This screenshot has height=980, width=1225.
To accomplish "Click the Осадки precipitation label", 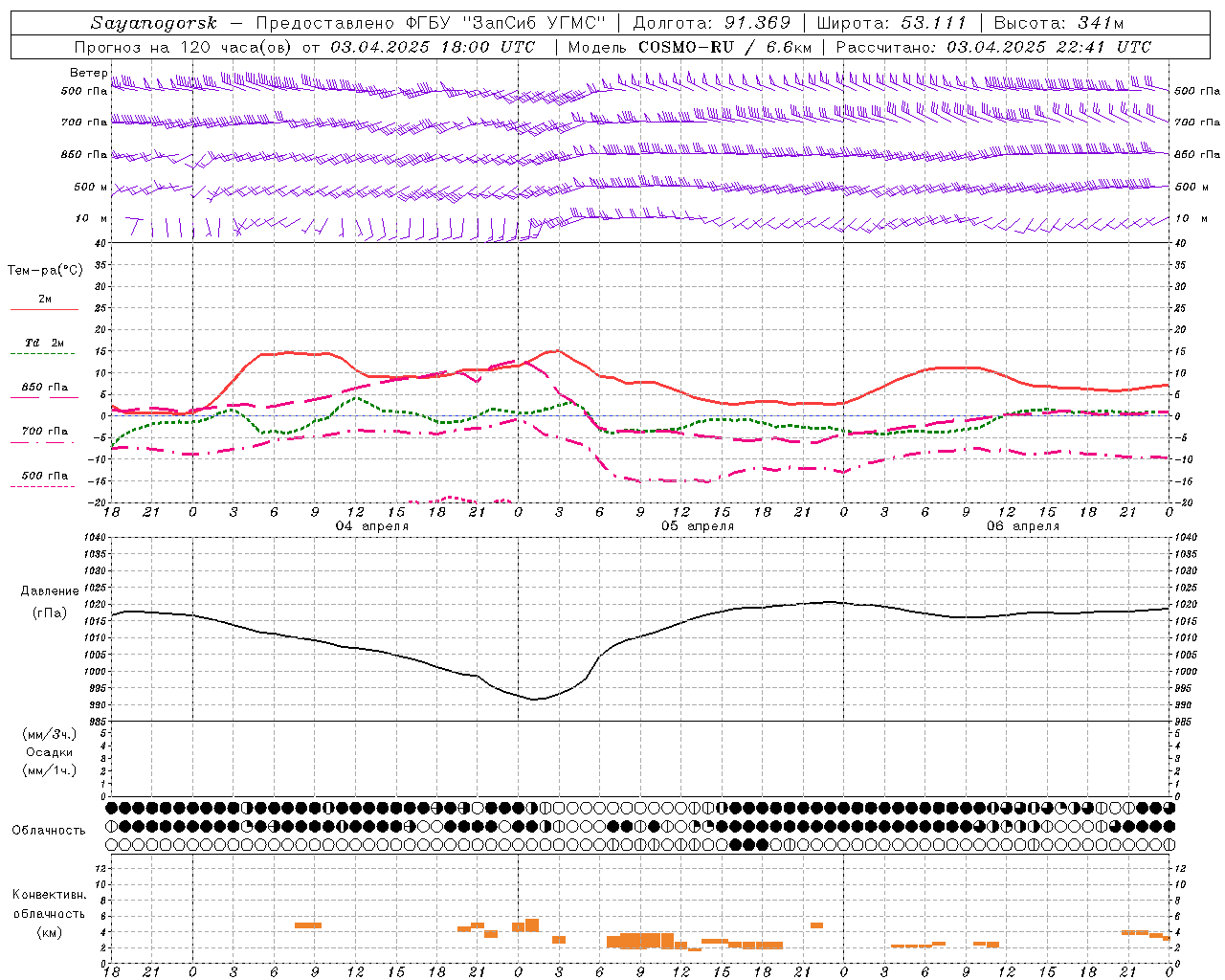I will click(x=49, y=752).
